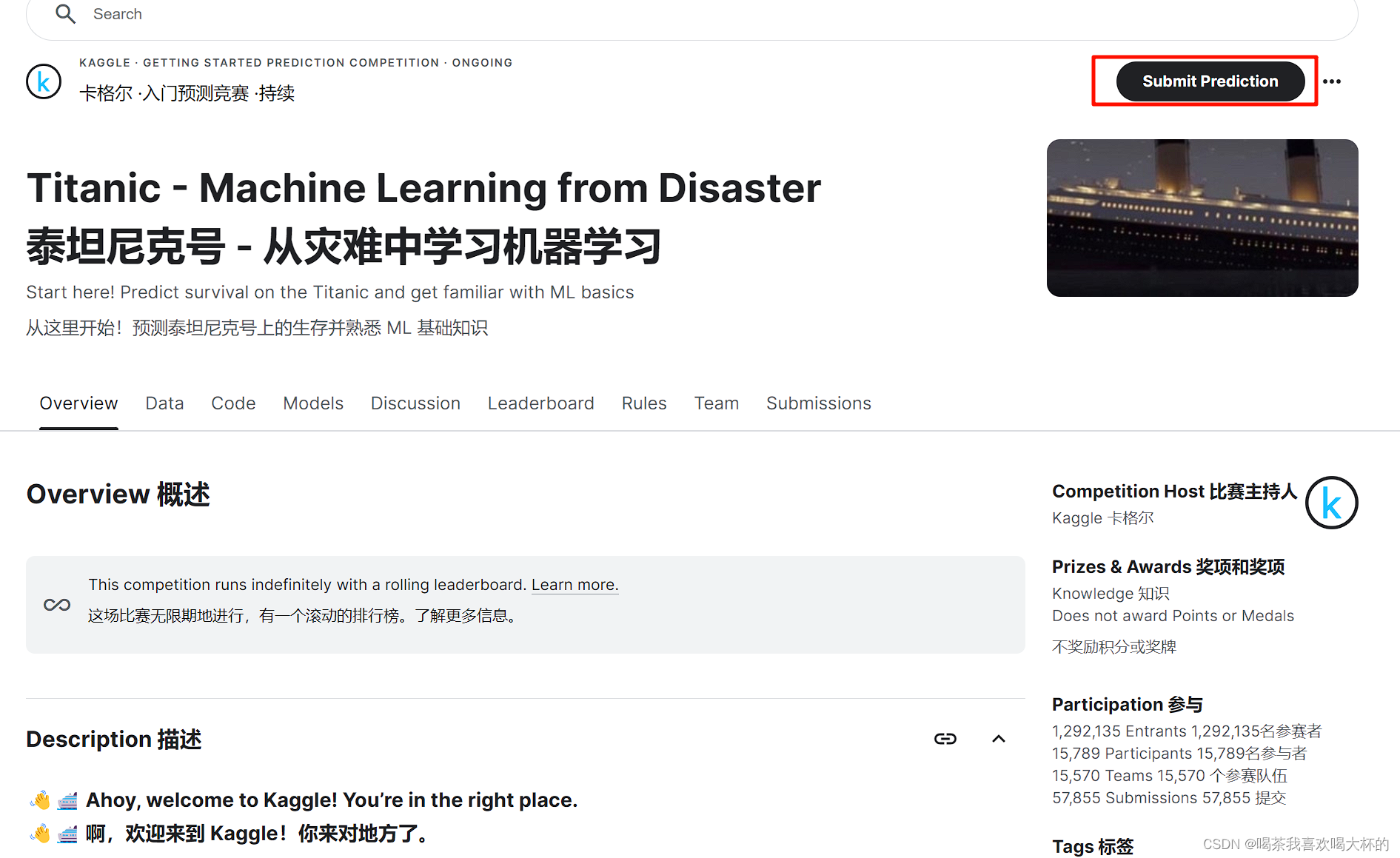This screenshot has width=1400, height=858.
Task: Click the 'Start here! Predict survival' subtitle
Action: (x=330, y=292)
